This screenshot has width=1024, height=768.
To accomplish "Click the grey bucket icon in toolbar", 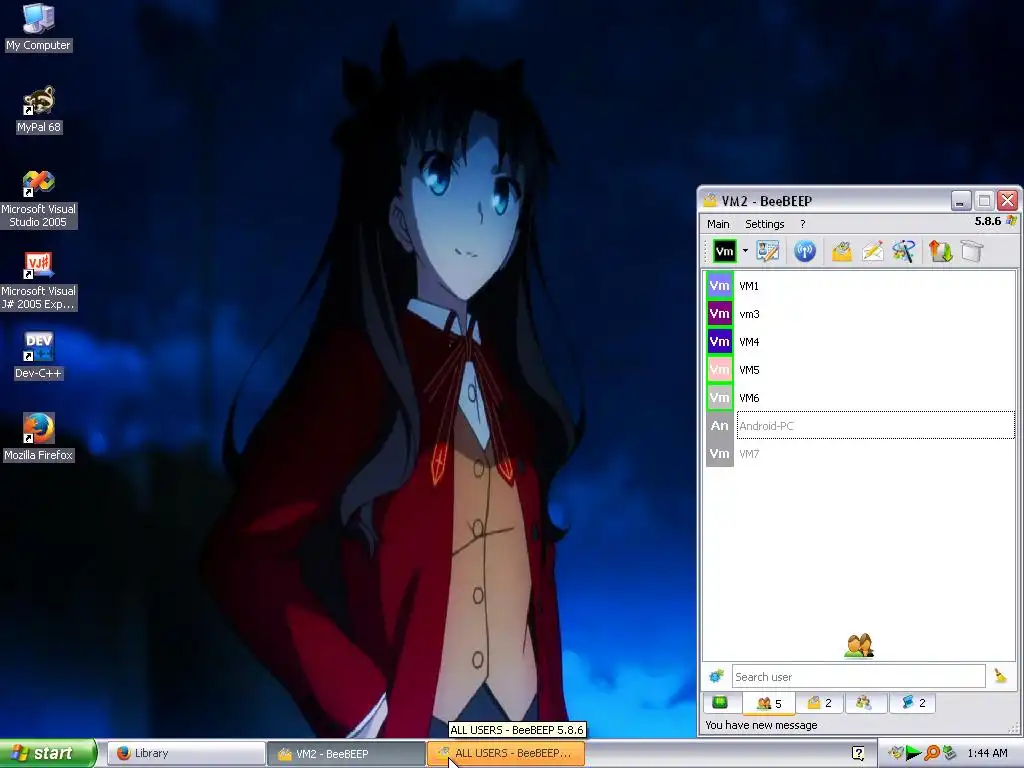I will coord(972,251).
